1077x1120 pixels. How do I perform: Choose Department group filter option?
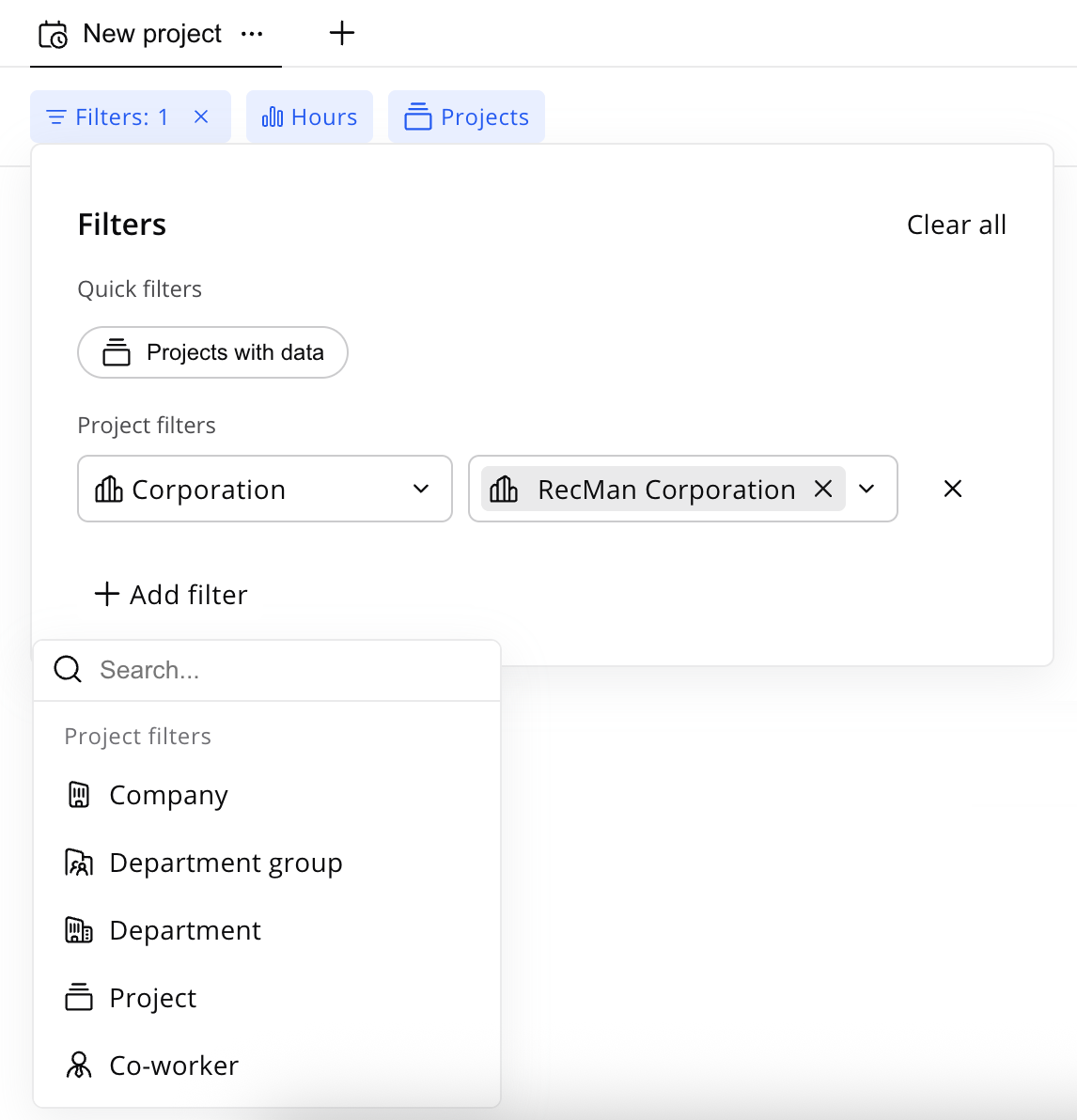[x=226, y=863]
